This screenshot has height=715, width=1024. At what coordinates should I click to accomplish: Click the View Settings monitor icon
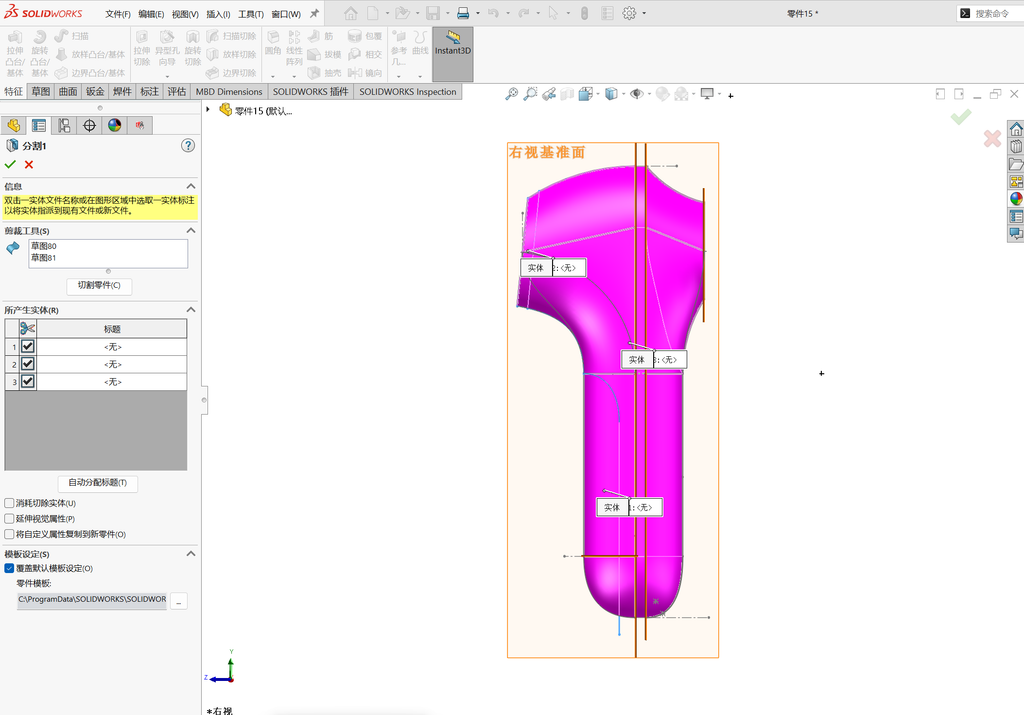click(707, 94)
